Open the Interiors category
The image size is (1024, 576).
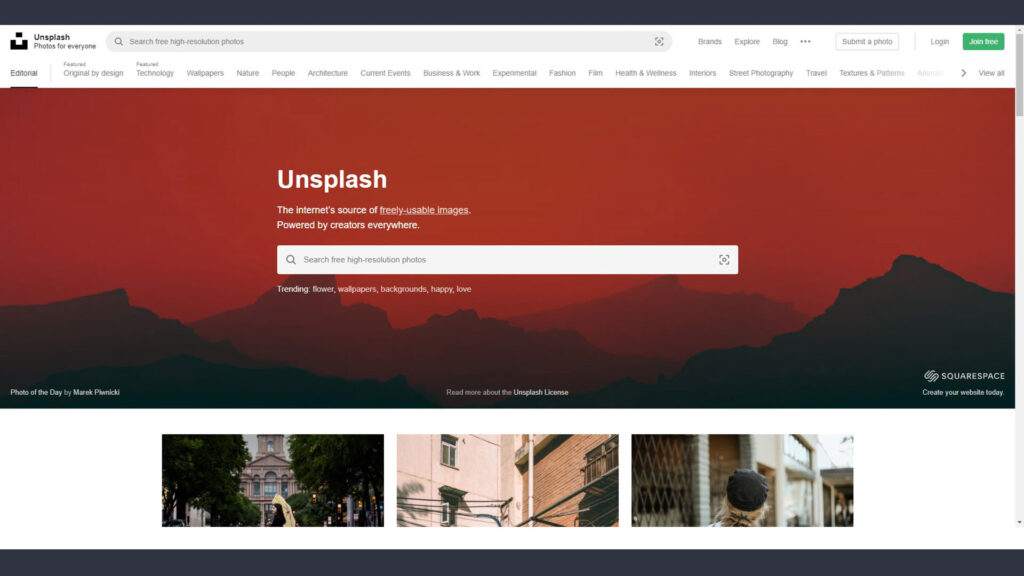point(703,73)
